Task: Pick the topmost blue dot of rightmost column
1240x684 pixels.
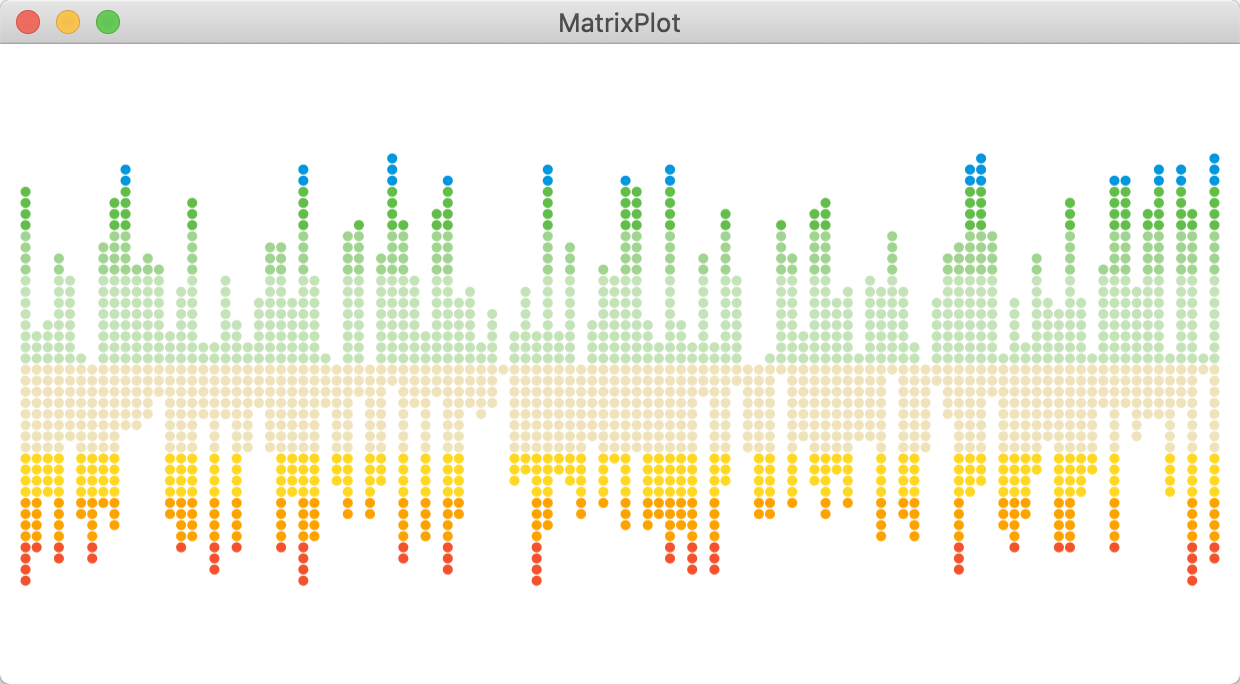Action: [x=1214, y=158]
